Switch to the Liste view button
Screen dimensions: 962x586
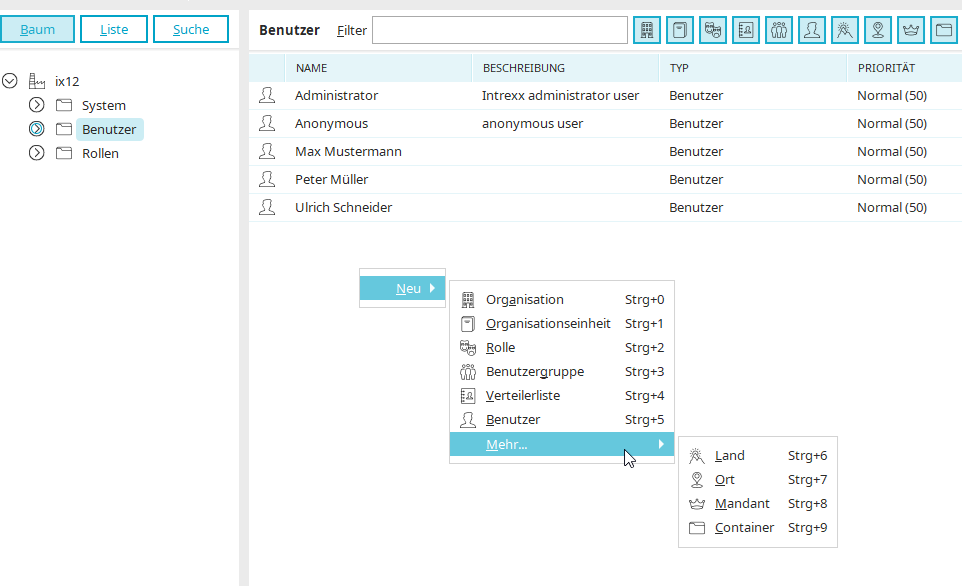114,29
